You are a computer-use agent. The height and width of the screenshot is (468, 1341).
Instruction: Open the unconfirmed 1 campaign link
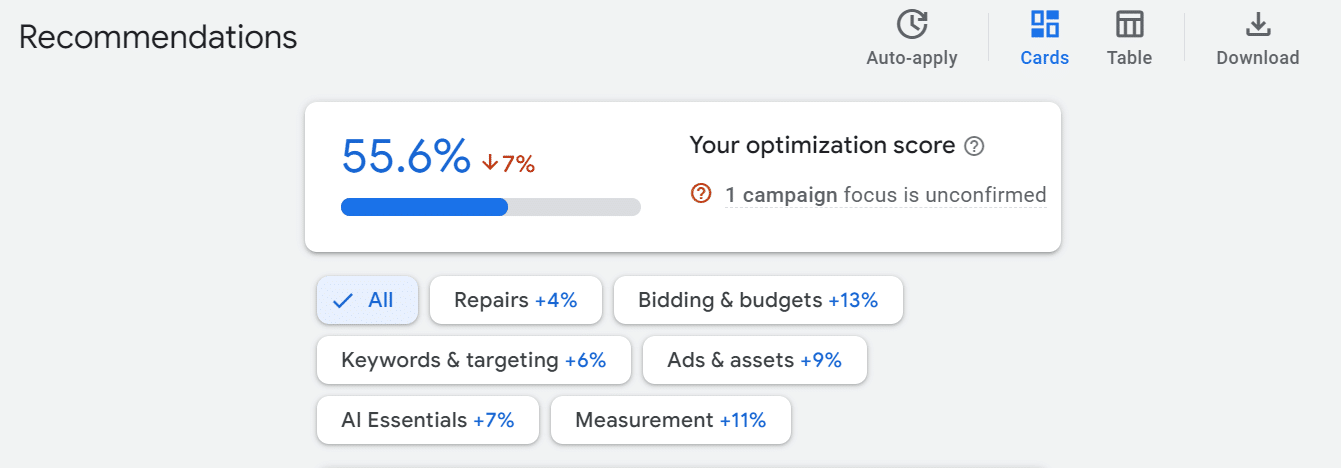781,195
